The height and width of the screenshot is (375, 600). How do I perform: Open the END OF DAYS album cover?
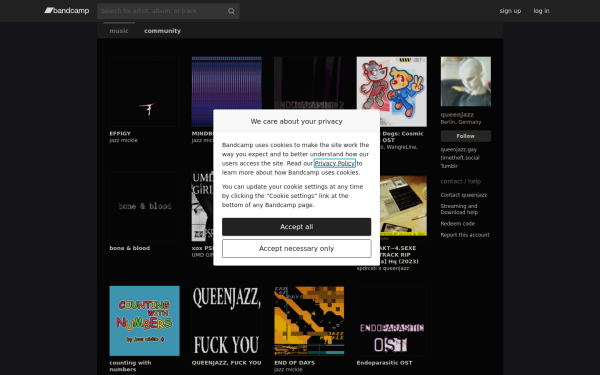(x=309, y=321)
